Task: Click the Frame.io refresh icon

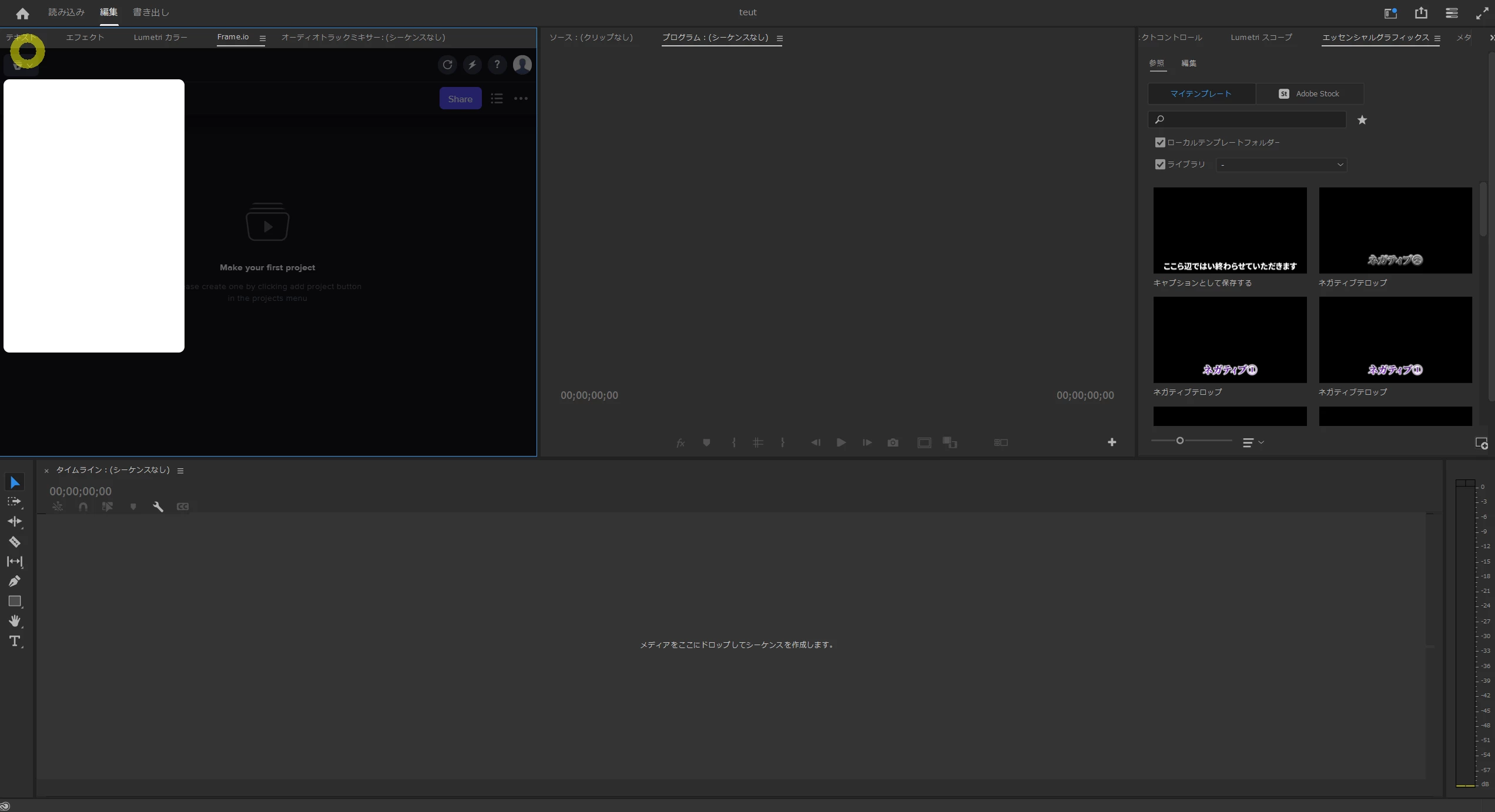Action: tap(447, 65)
